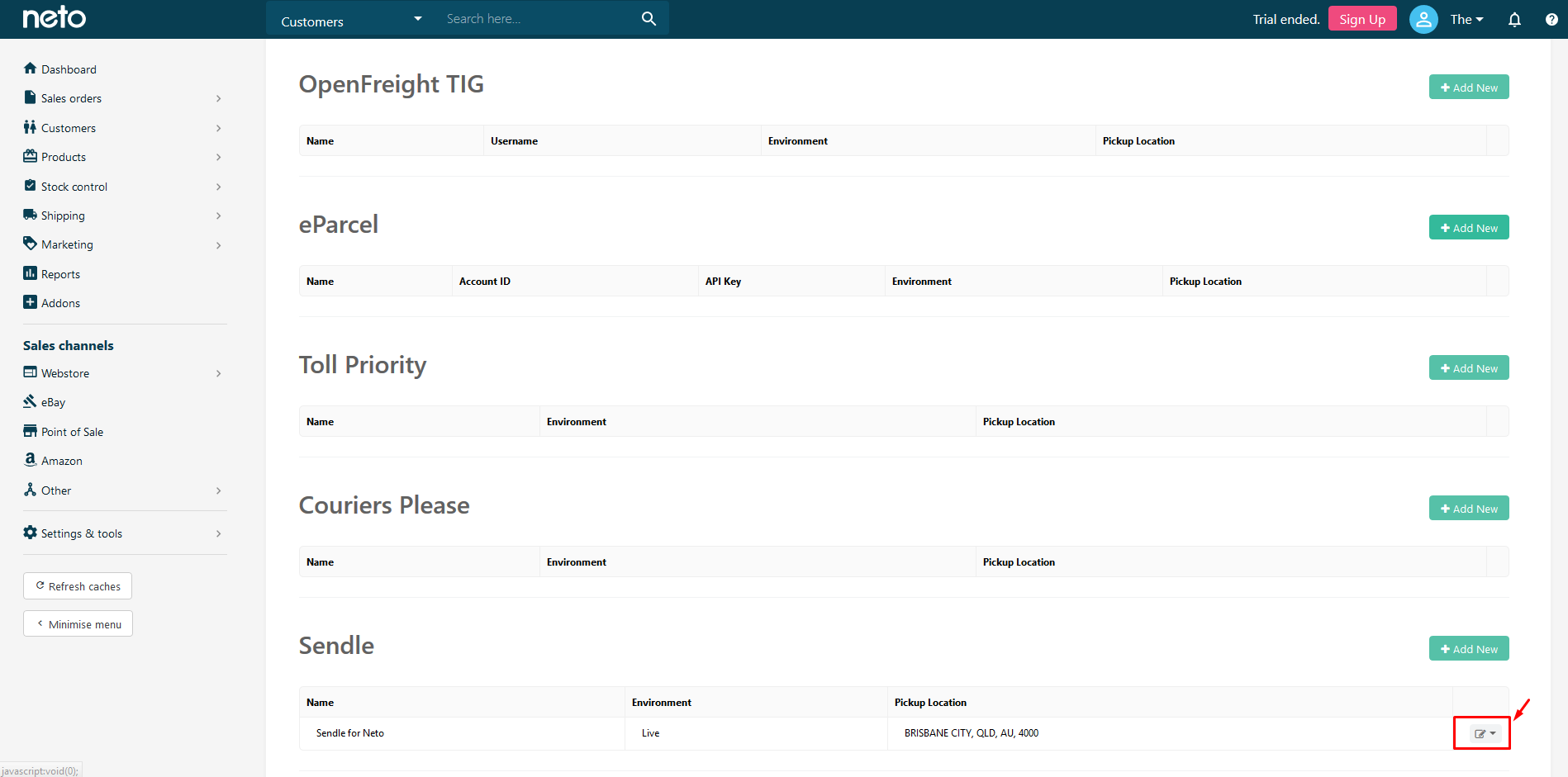The image size is (1568, 777).
Task: Add new Toll Priority account
Action: (x=1469, y=367)
